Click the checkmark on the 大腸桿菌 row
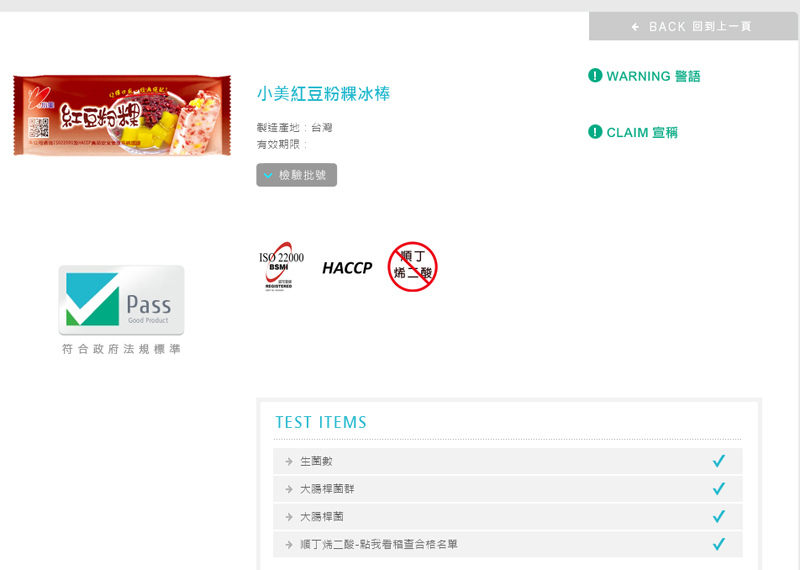This screenshot has height=570, width=800. [x=718, y=516]
